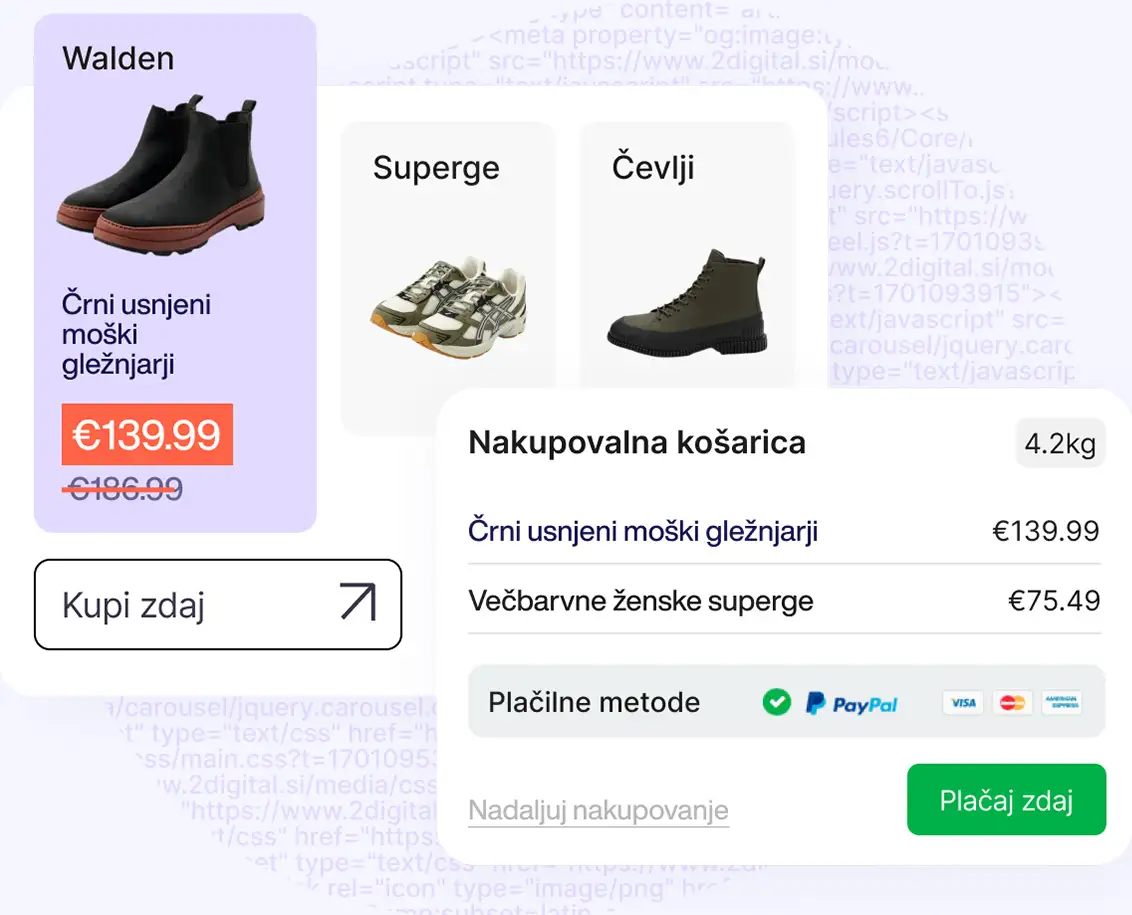Click the 4.2kg weight badge
The width and height of the screenshot is (1132, 915).
point(1060,443)
